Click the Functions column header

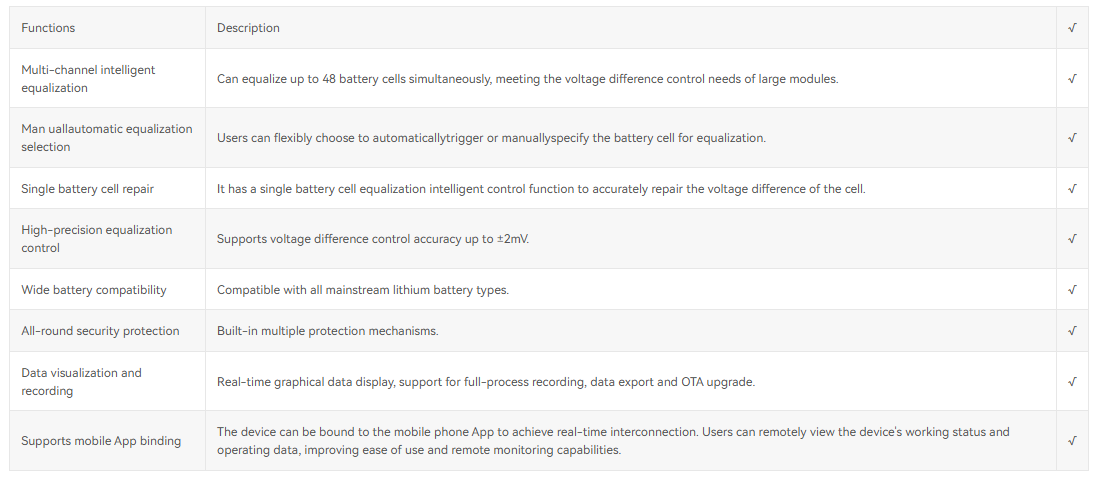48,28
